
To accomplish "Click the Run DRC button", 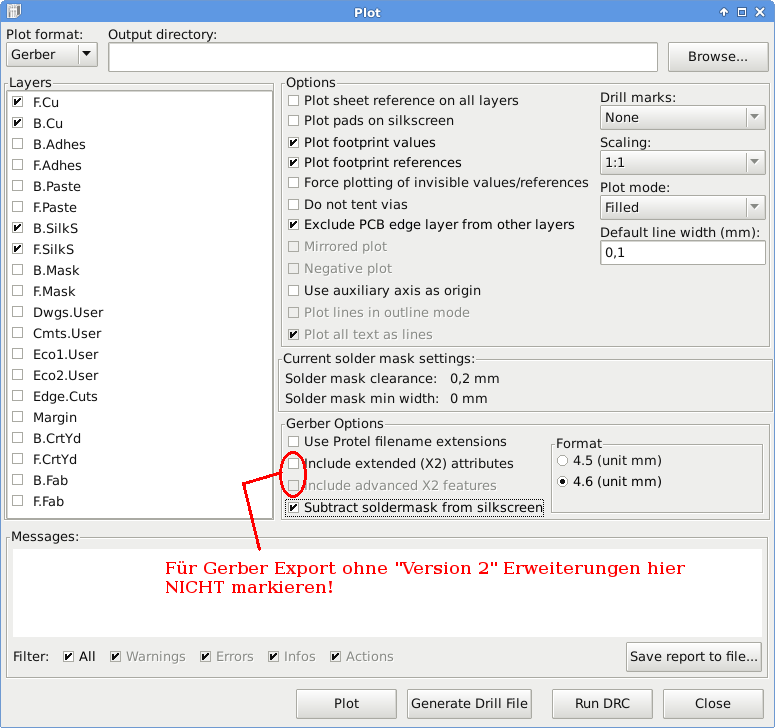I will pyautogui.click(x=603, y=704).
